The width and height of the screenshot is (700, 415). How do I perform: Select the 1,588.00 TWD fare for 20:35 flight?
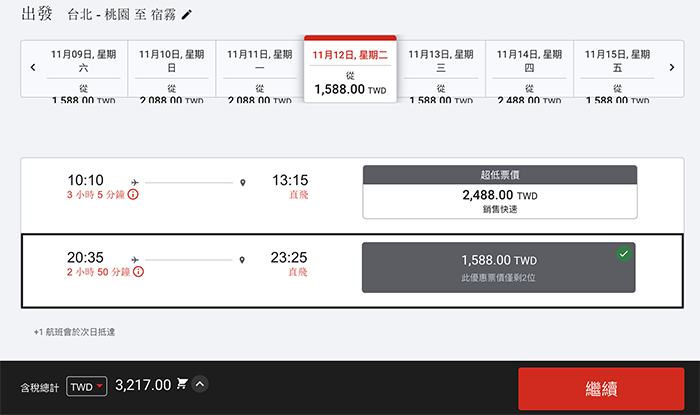tap(499, 268)
